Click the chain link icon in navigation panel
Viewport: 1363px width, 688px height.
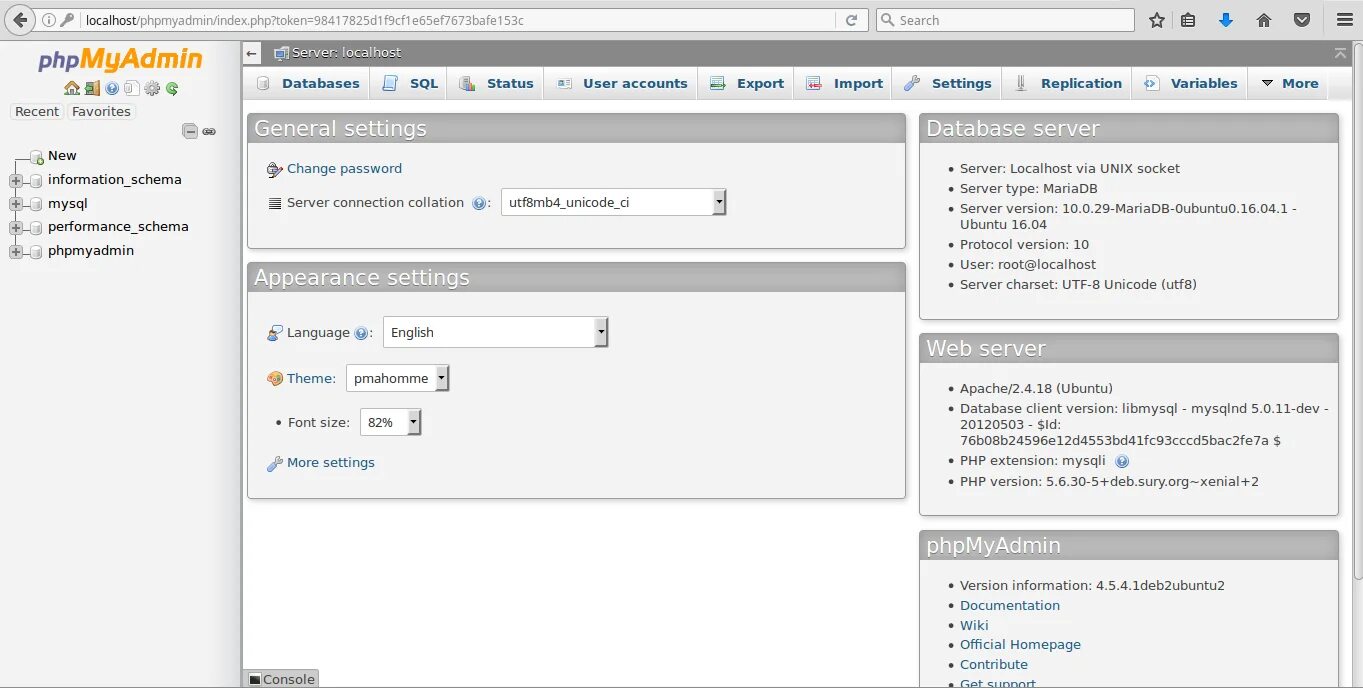click(209, 131)
